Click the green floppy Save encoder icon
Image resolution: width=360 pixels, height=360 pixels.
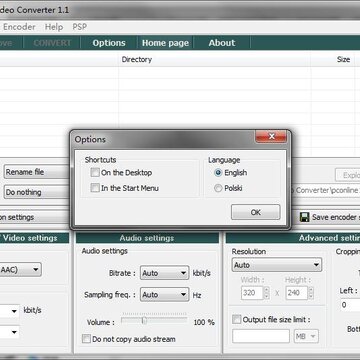coord(304,217)
